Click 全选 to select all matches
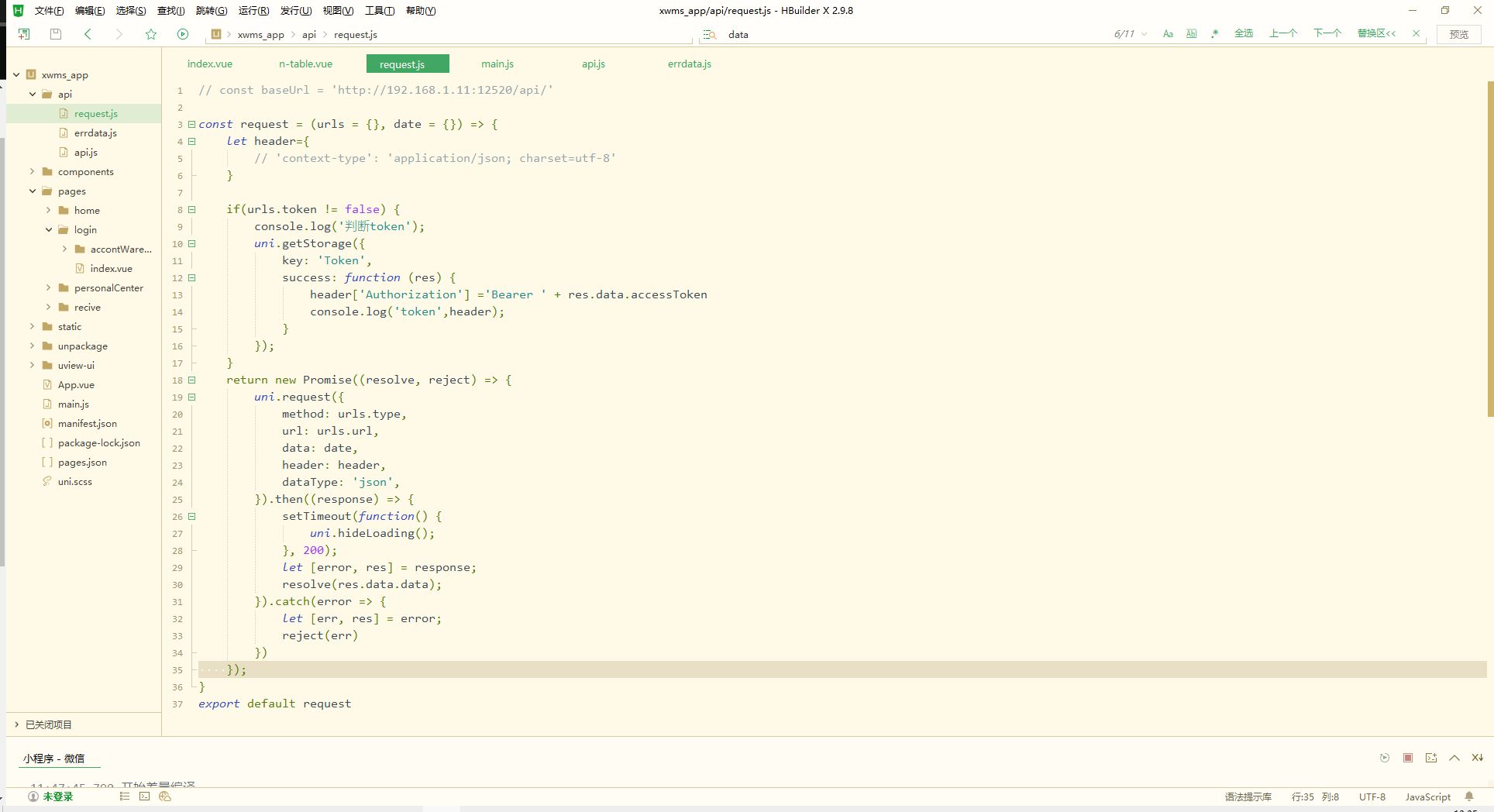The image size is (1494, 812). 1244,33
